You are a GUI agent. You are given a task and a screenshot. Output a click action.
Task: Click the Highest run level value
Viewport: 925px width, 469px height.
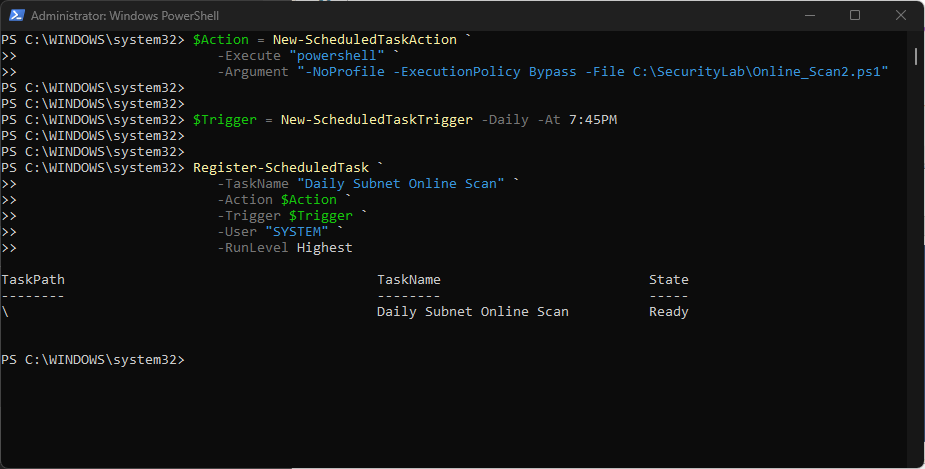pos(324,248)
